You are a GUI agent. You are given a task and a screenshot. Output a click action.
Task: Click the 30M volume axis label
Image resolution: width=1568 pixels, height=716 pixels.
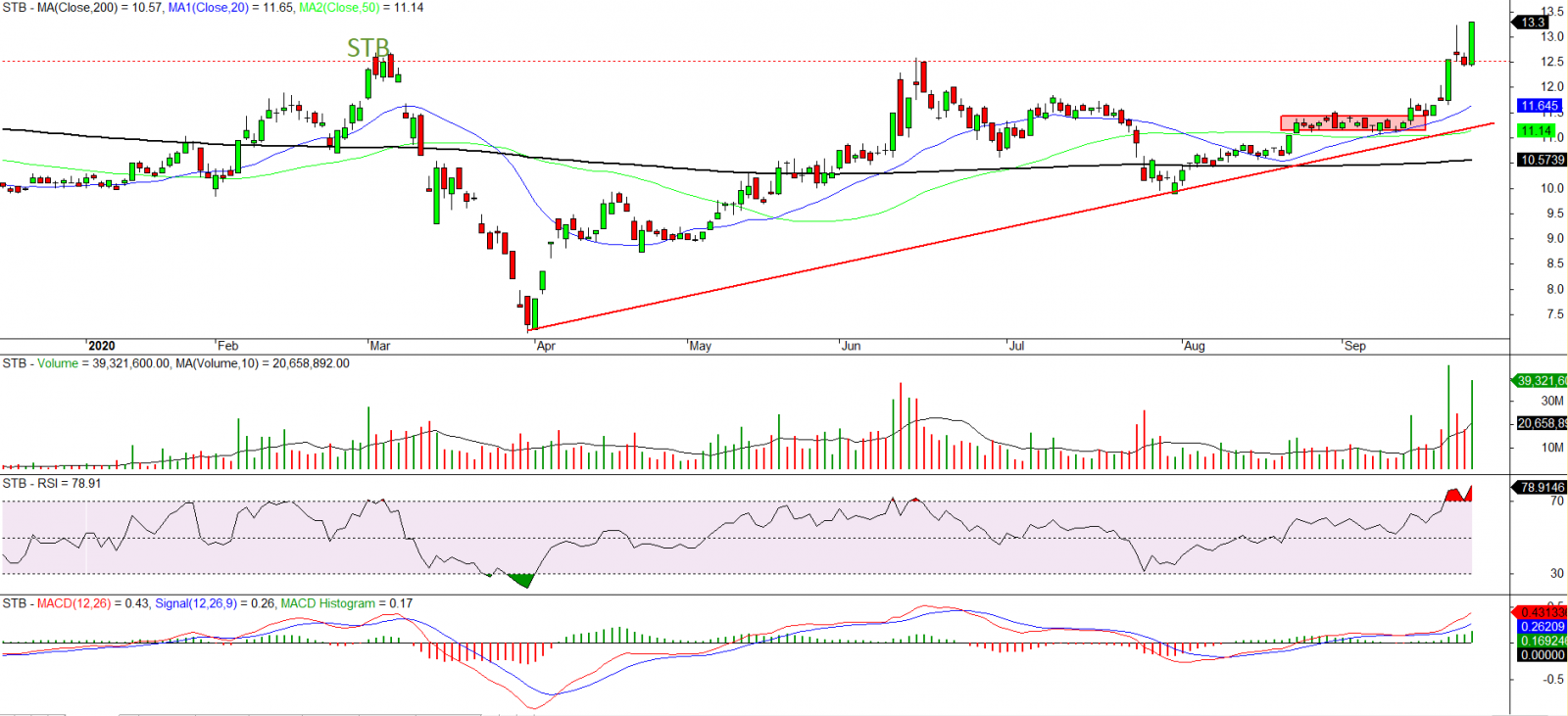coord(1552,401)
